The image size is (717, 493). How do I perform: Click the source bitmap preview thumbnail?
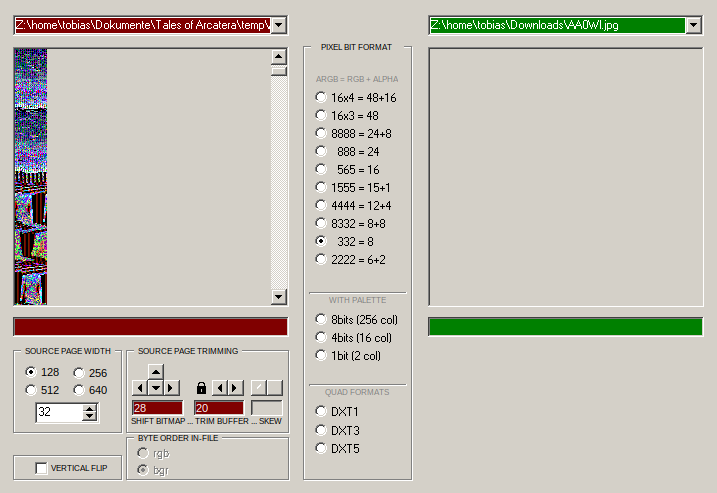pyautogui.click(x=31, y=177)
